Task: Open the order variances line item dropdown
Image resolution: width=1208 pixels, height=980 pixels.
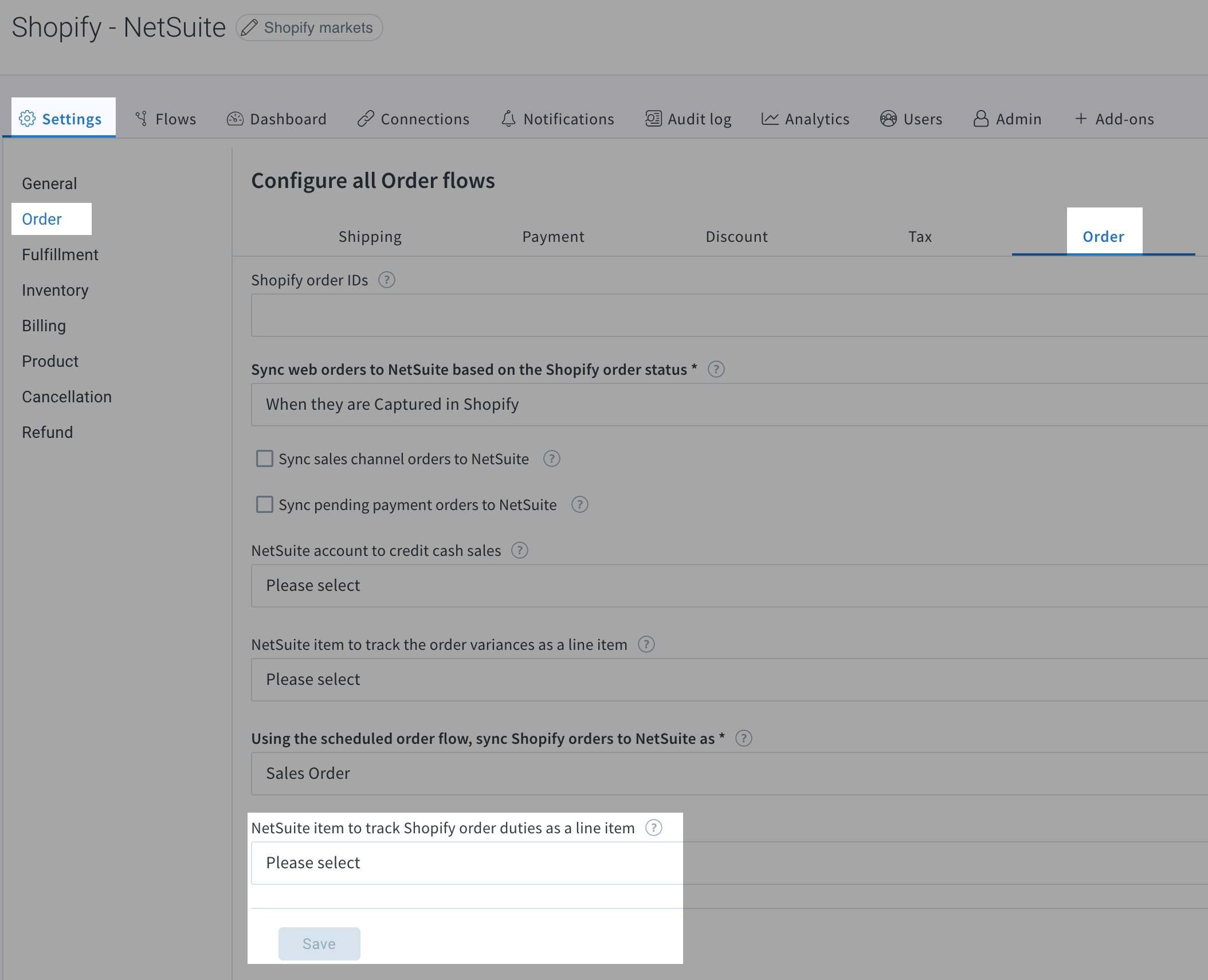Action: (x=729, y=680)
